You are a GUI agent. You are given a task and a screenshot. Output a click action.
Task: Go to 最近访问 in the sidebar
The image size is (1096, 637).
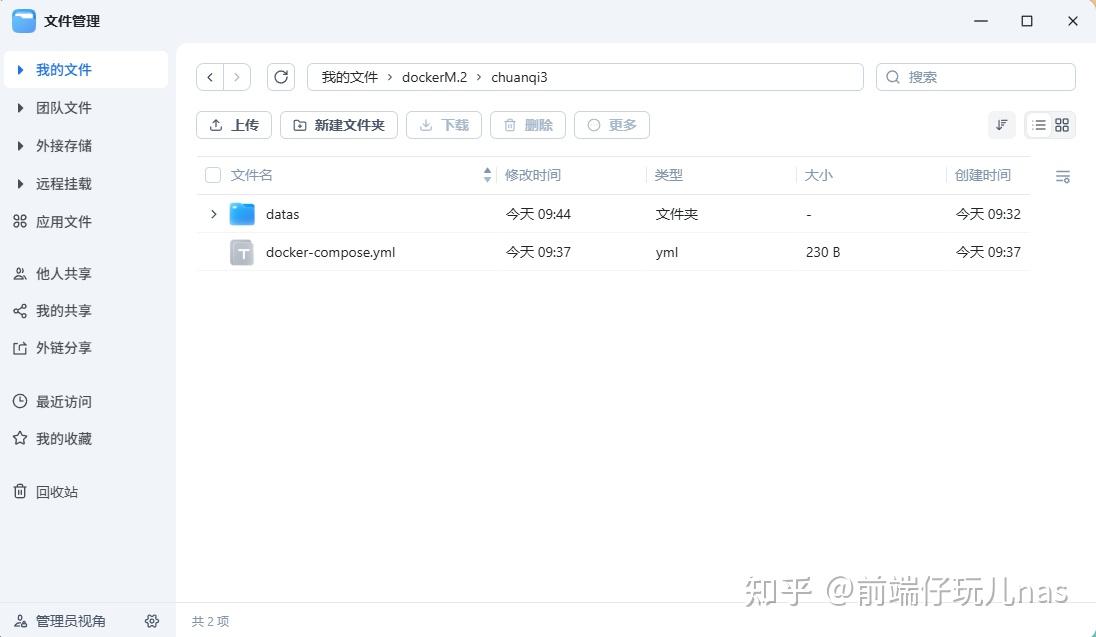coord(63,402)
